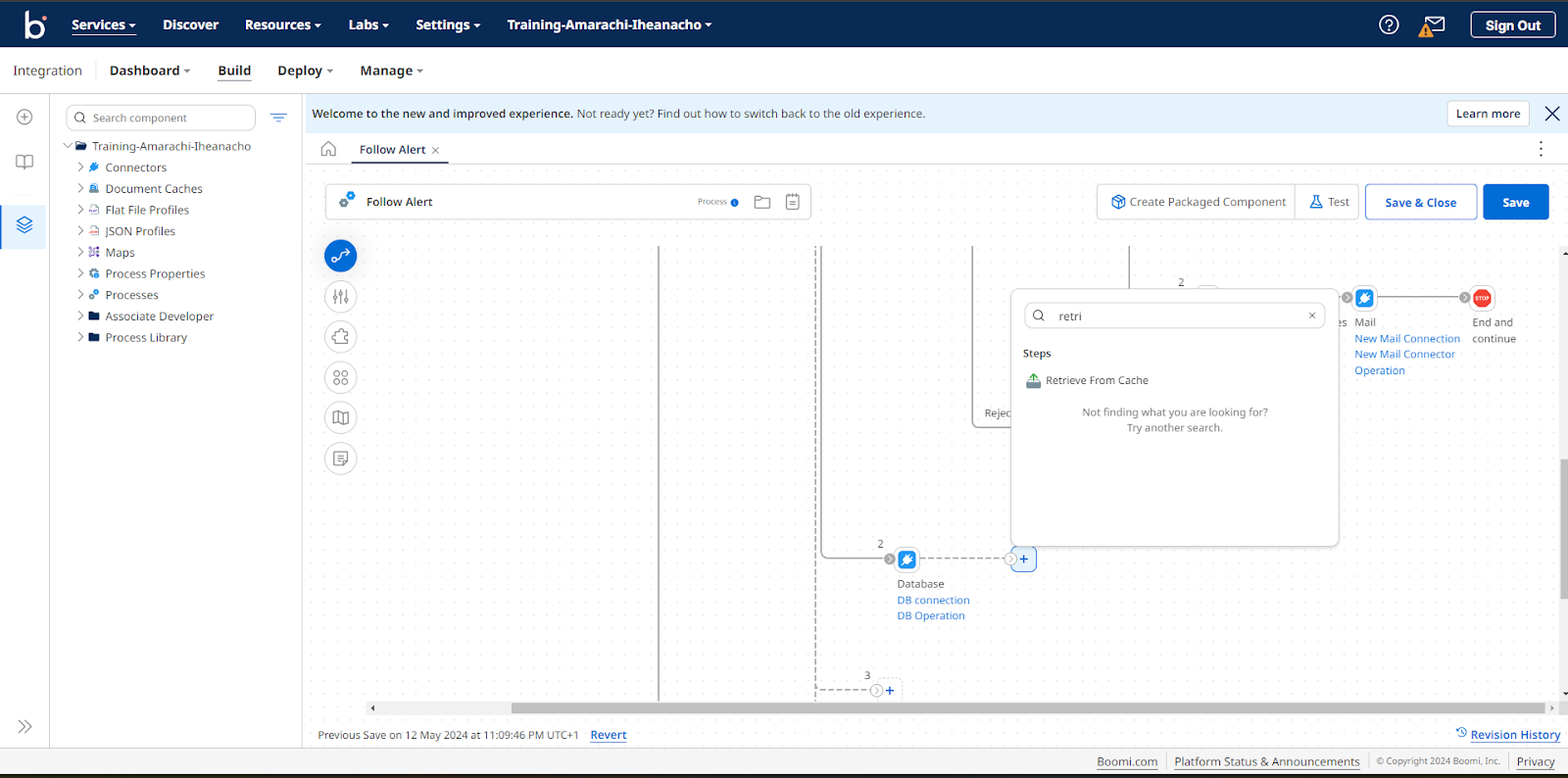Select the component explorer layers icon

pyautogui.click(x=24, y=225)
